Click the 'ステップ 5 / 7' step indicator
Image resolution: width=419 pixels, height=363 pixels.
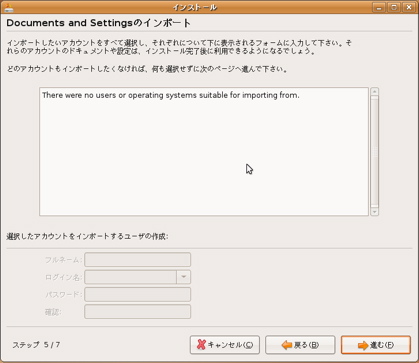click(36, 345)
